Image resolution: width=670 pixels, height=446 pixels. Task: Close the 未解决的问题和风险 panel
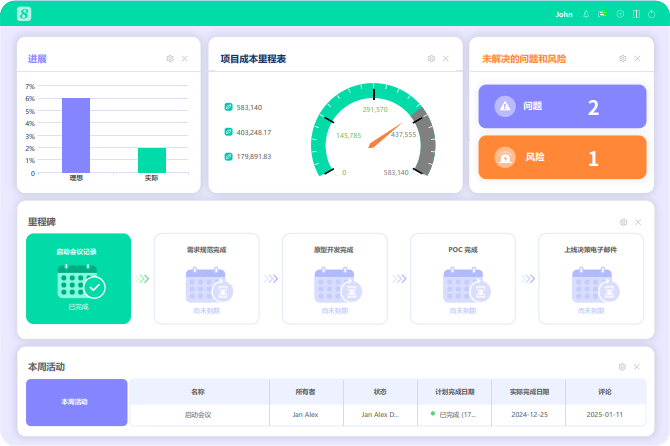(638, 59)
